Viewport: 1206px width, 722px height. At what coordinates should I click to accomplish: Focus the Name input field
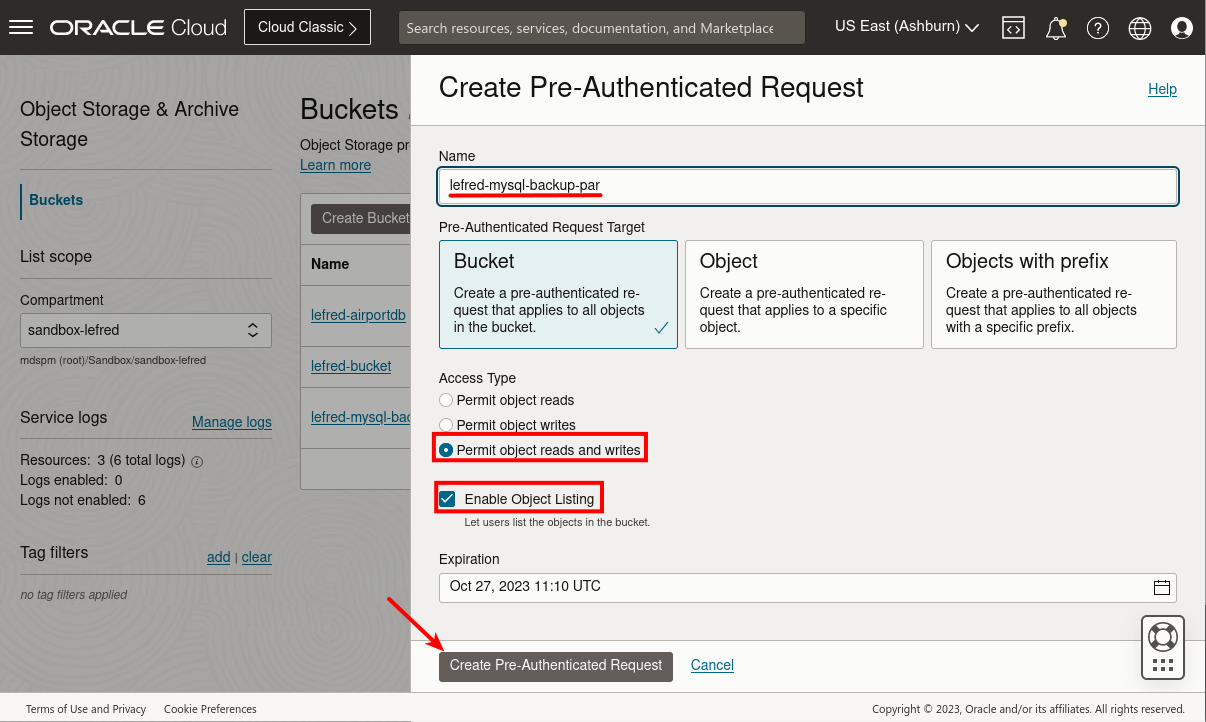[808, 186]
